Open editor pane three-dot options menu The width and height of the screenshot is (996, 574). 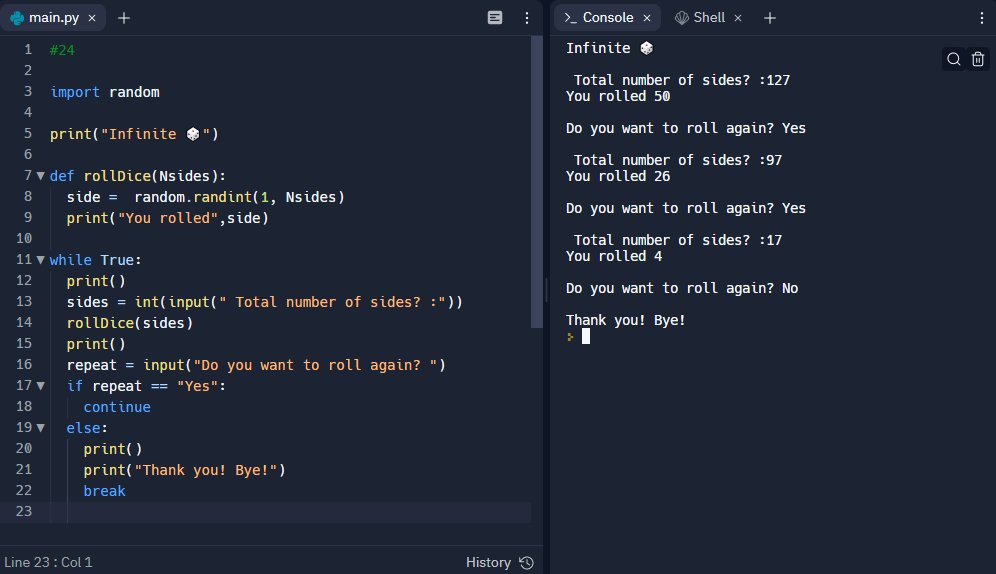[527, 18]
